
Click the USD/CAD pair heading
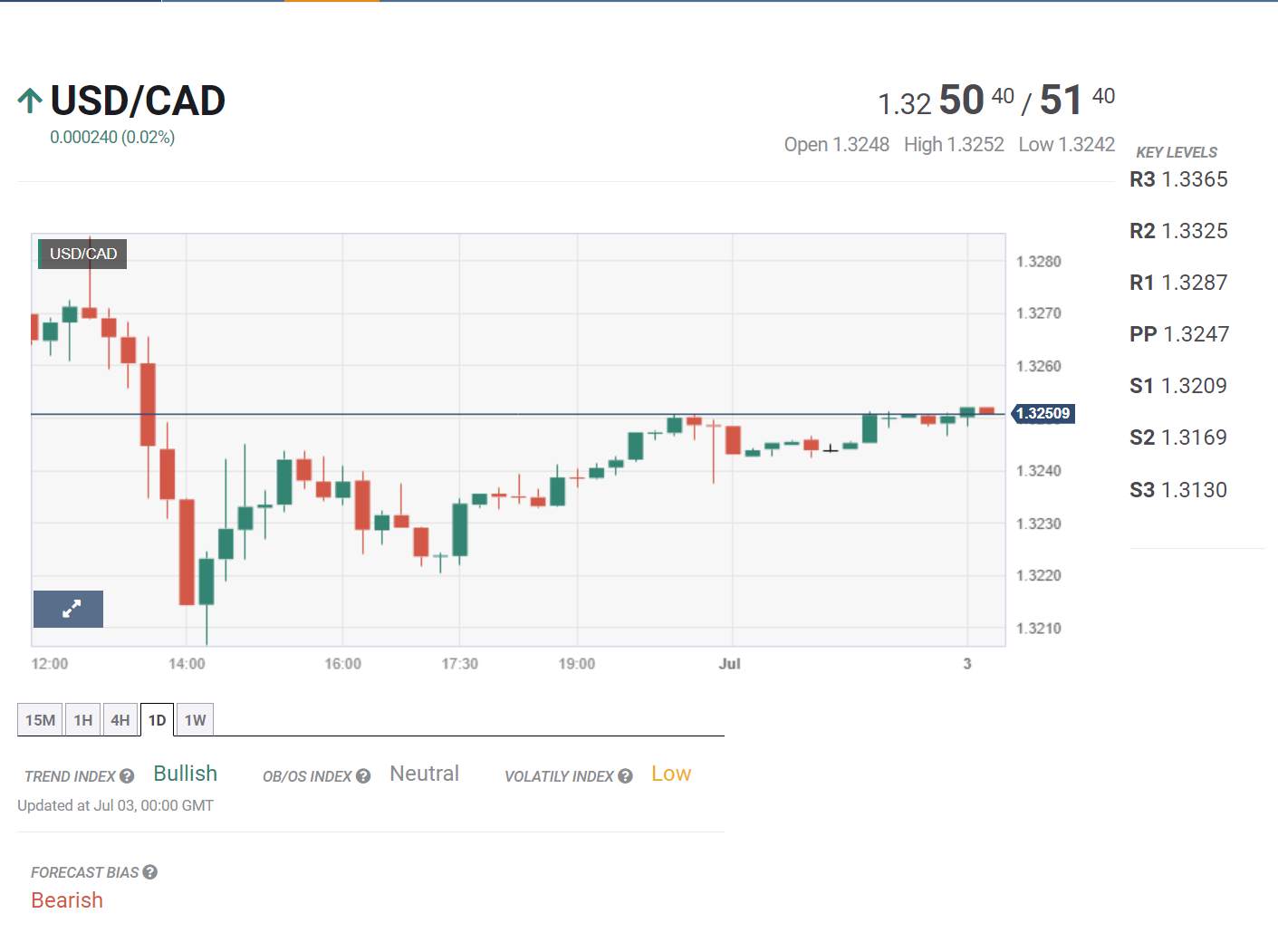(138, 101)
